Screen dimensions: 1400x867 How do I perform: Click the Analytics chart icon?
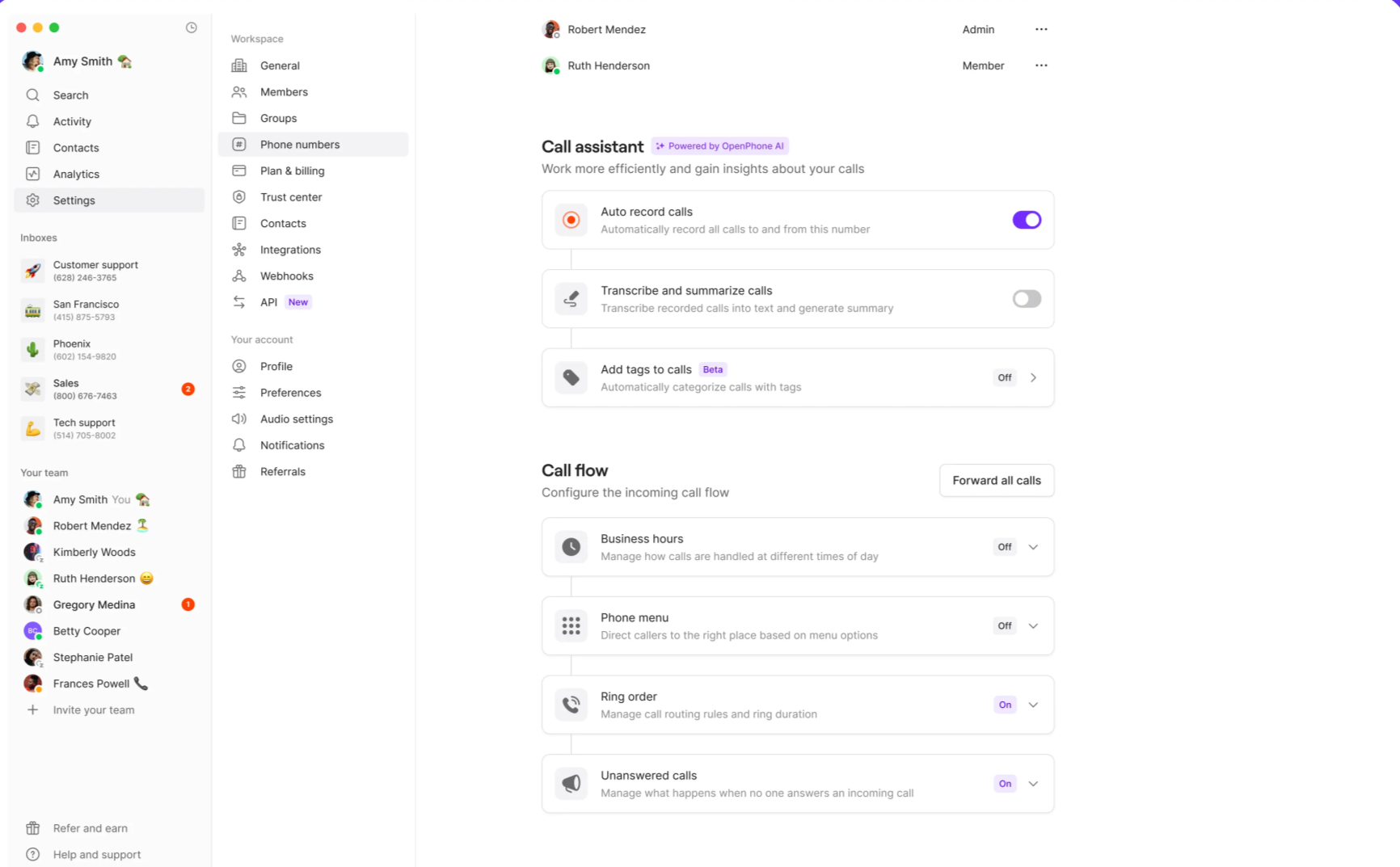(32, 174)
